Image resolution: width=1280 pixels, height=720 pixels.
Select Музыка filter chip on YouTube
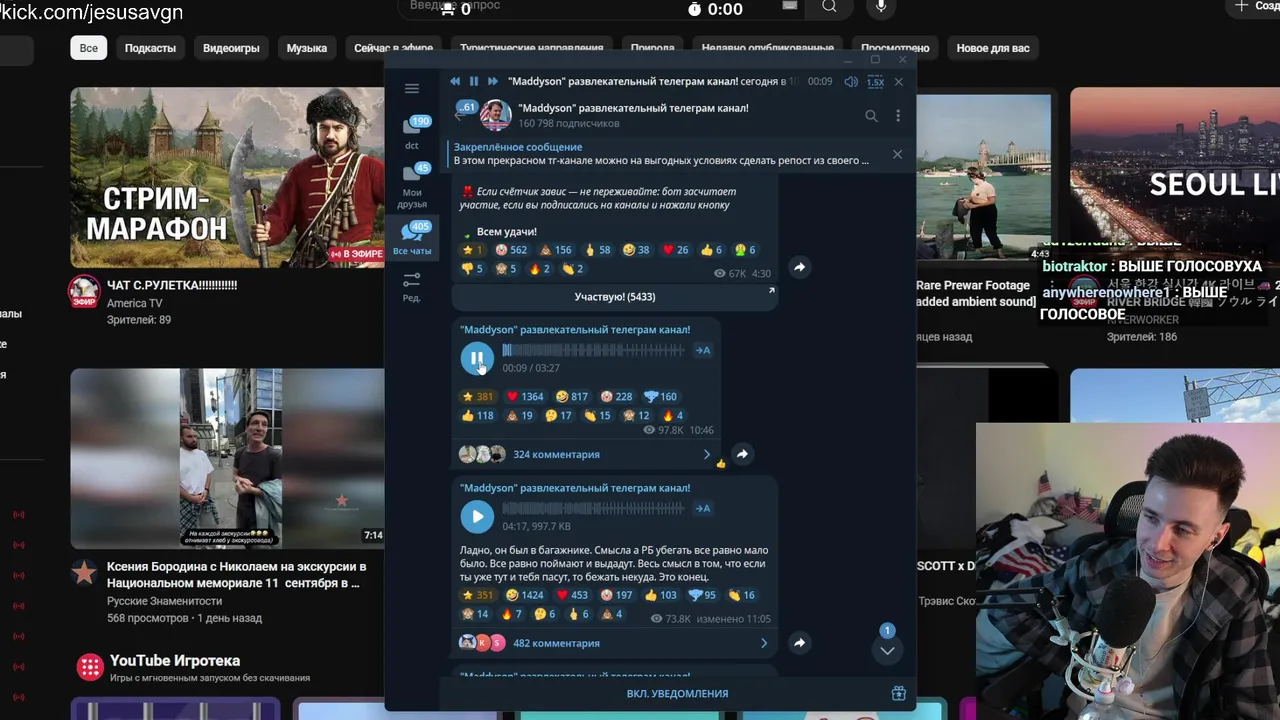click(x=307, y=48)
